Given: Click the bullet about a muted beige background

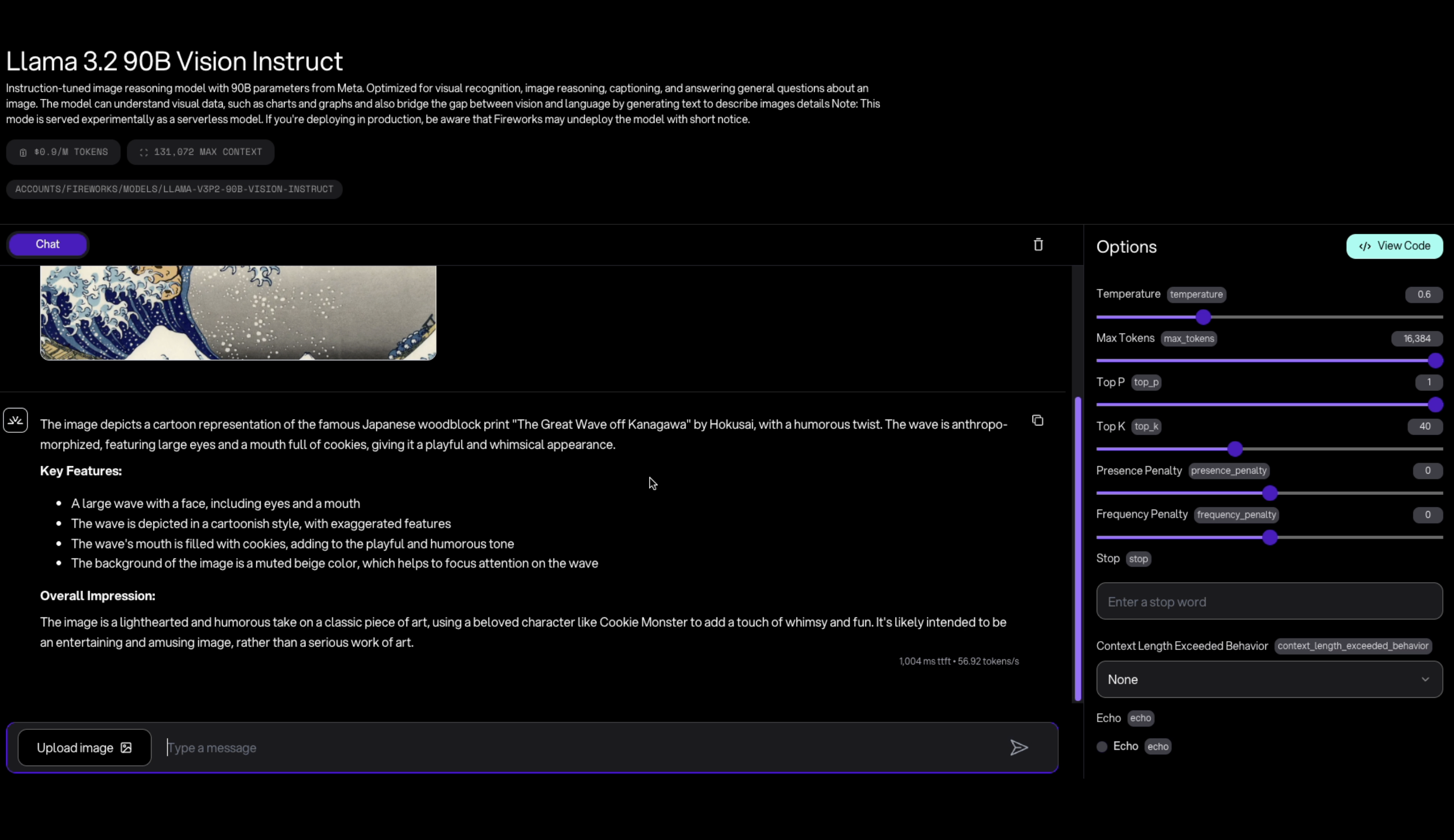Looking at the screenshot, I should (x=335, y=563).
